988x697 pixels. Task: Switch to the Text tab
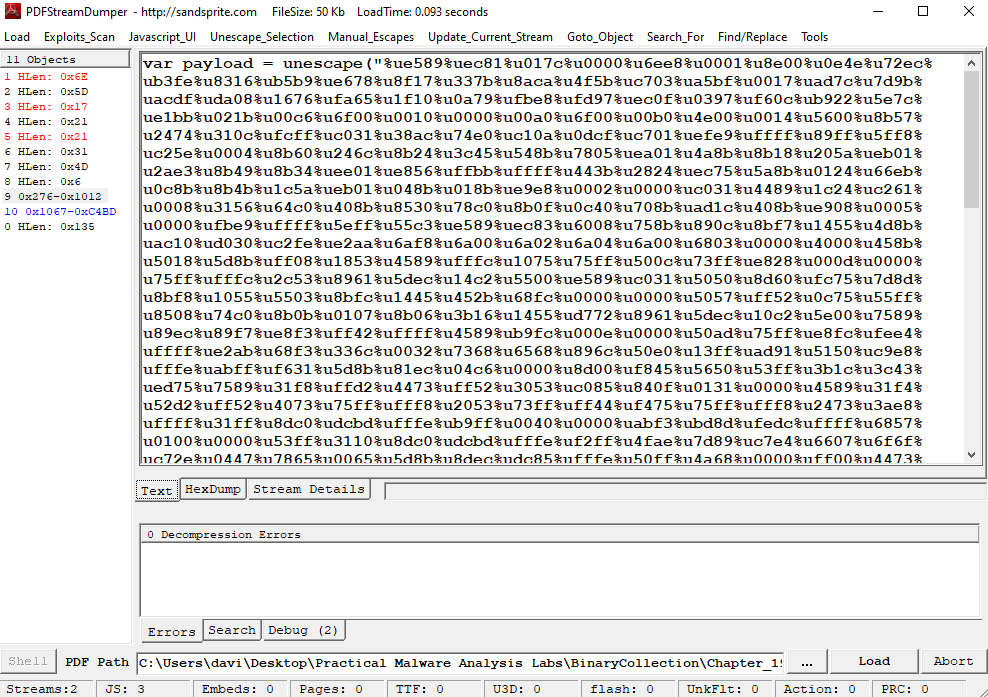(157, 490)
